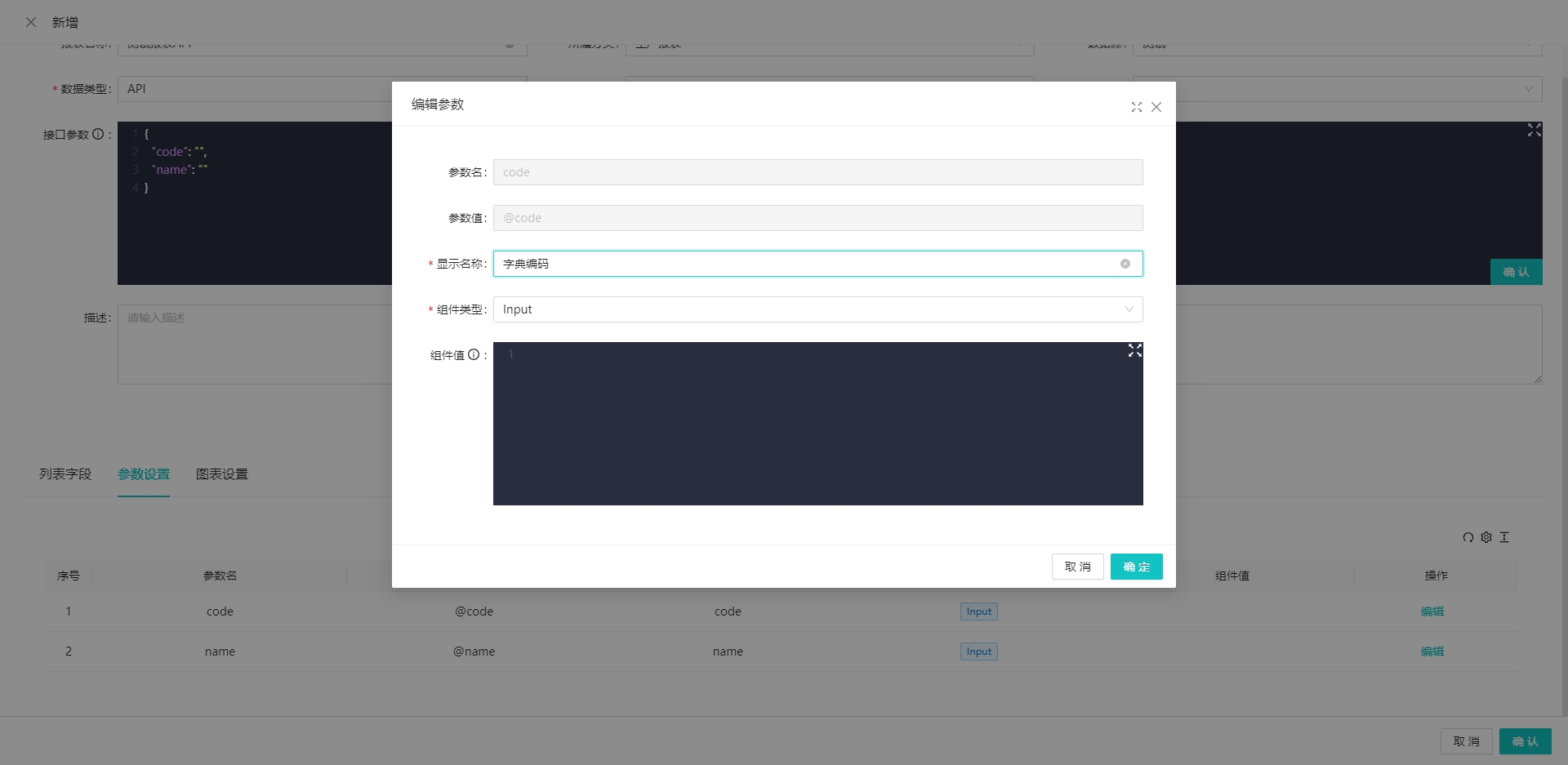Expand the 编辑参数 dialog to fullscreen

[1136, 107]
